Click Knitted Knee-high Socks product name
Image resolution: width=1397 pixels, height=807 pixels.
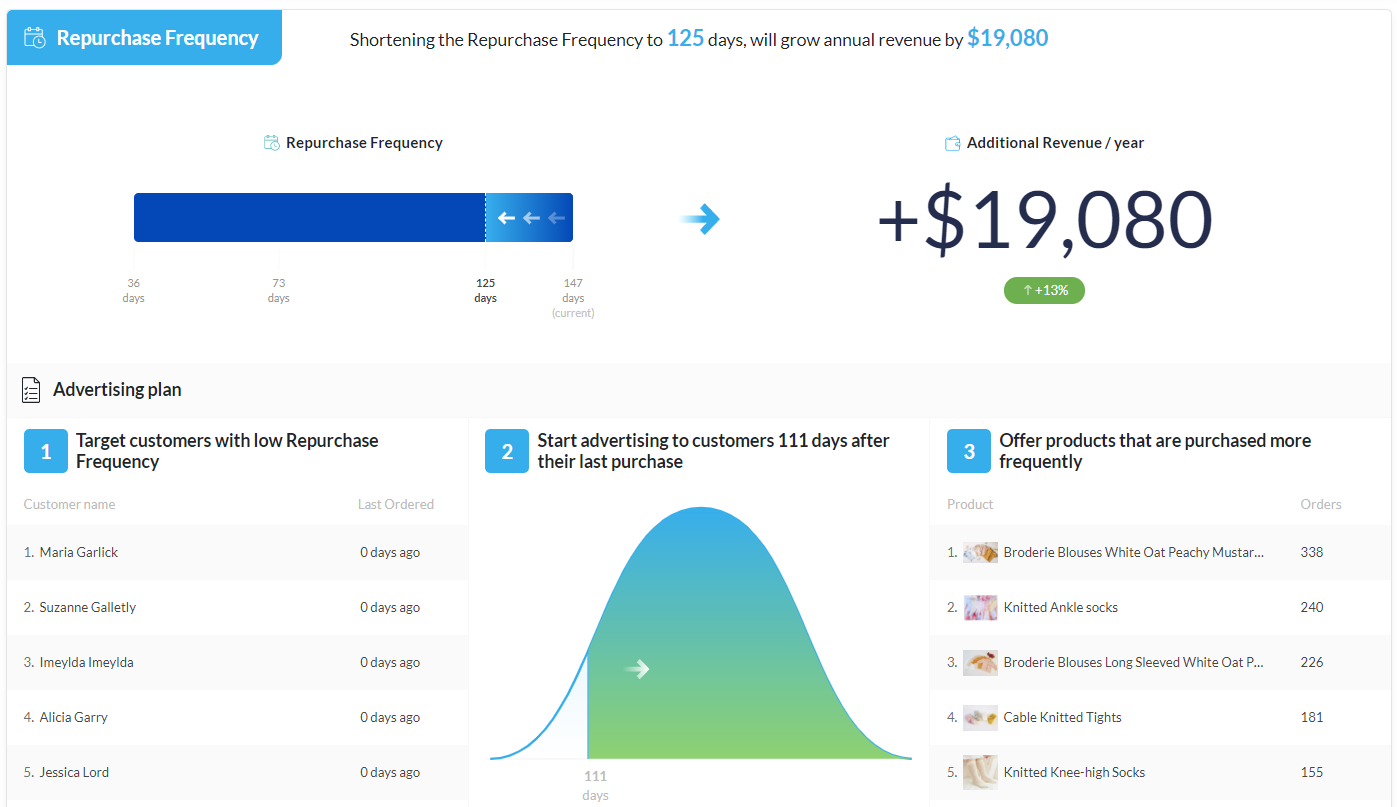pos(1075,772)
